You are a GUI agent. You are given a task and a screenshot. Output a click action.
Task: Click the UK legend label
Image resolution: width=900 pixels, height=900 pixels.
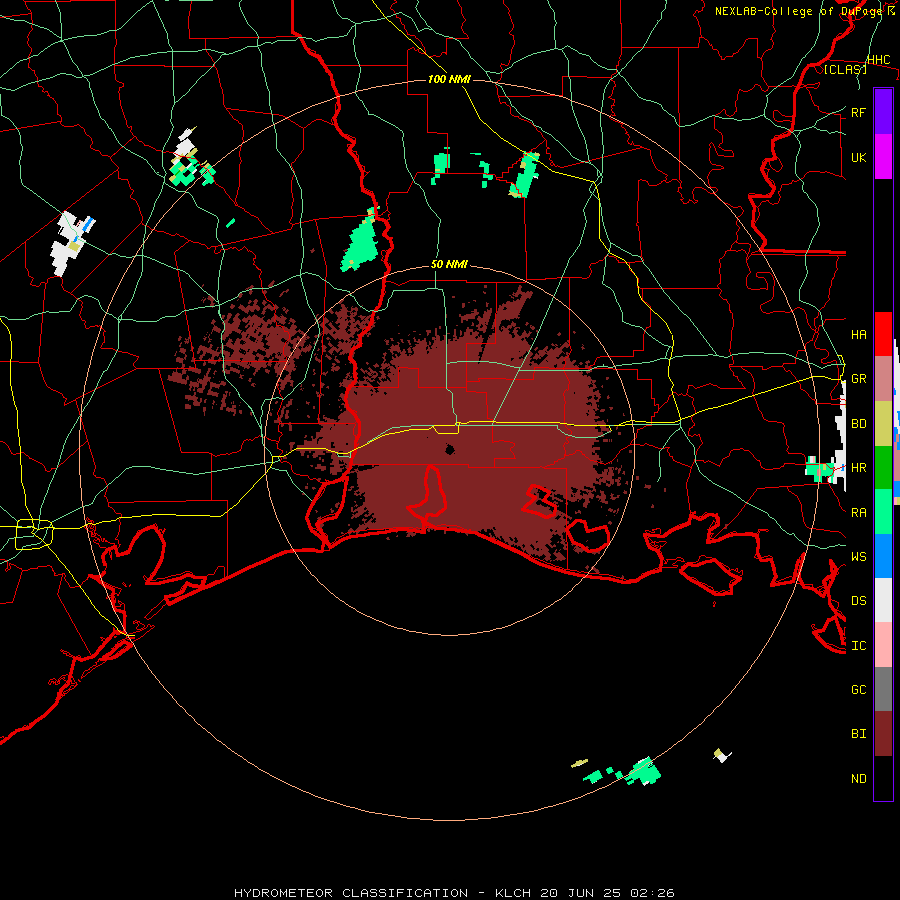pos(858,157)
